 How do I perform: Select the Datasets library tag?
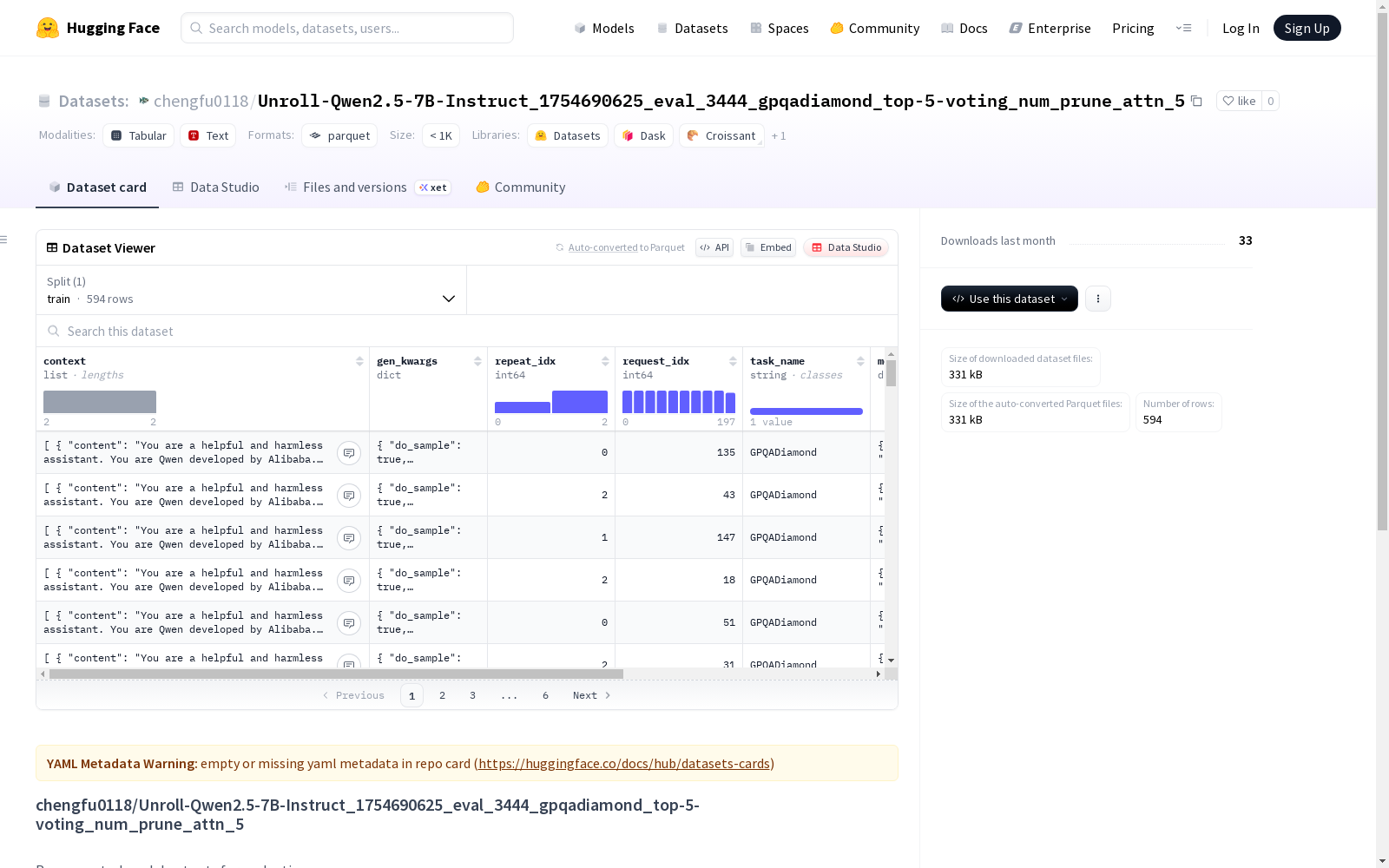pos(568,135)
